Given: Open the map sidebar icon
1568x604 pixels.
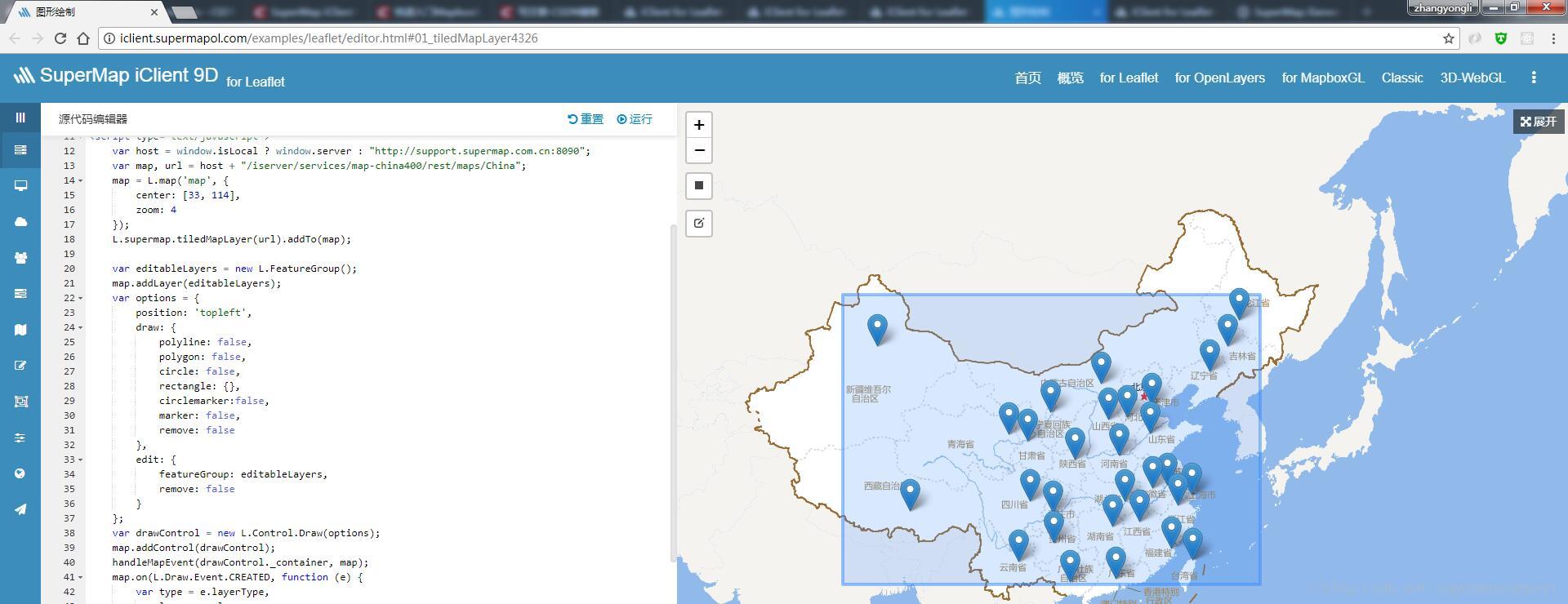Looking at the screenshot, I should point(20,330).
